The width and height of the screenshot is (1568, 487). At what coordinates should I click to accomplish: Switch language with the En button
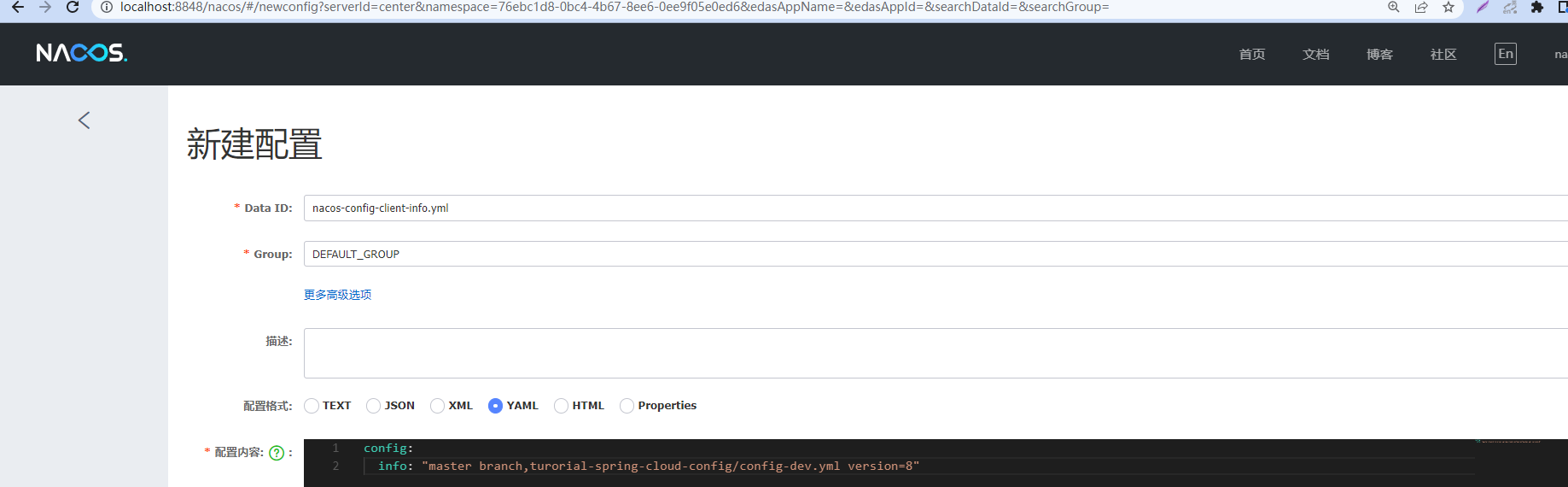(x=1506, y=54)
